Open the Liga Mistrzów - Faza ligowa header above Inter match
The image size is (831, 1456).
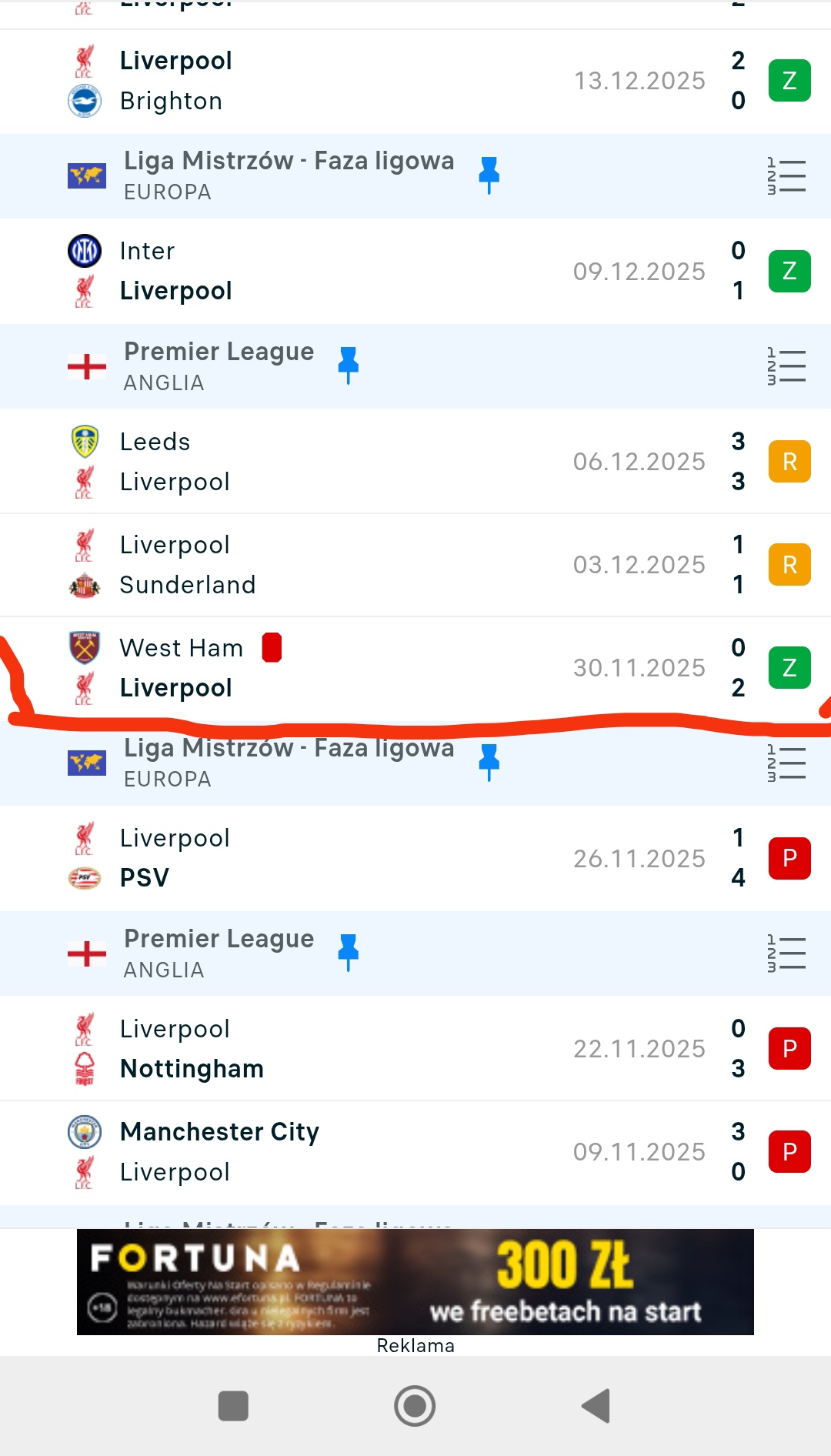coord(289,176)
